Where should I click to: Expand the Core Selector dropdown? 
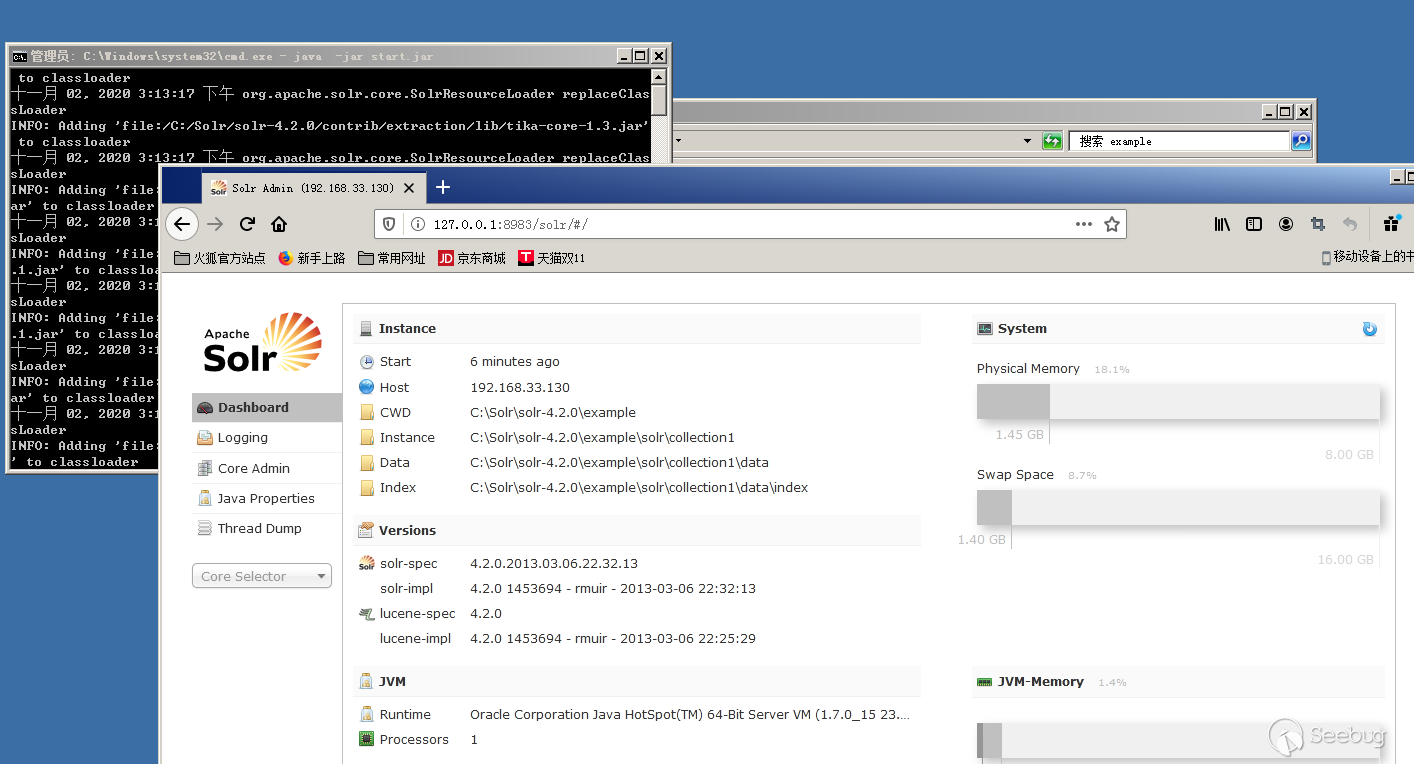click(261, 576)
